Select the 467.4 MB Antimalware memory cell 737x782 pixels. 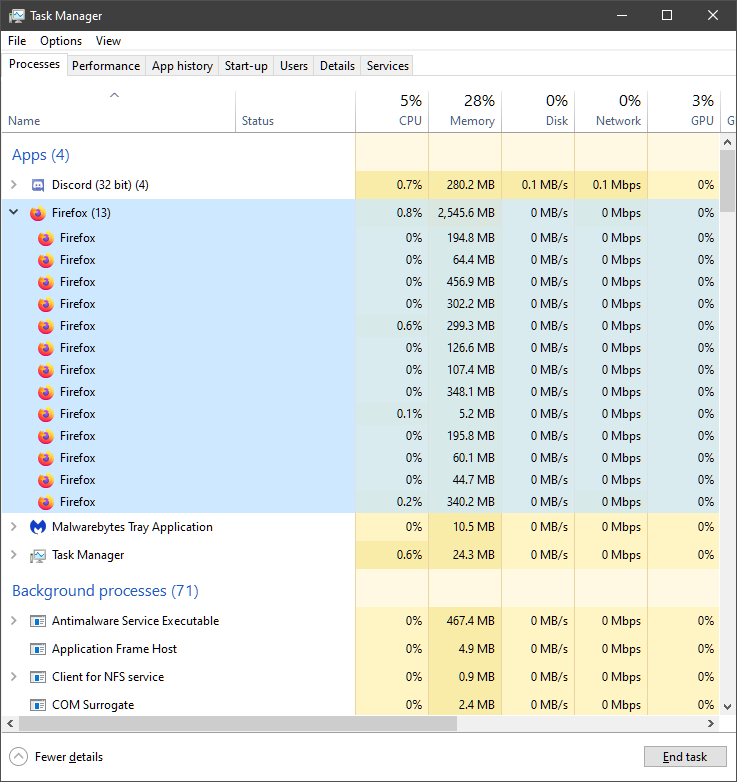click(465, 621)
